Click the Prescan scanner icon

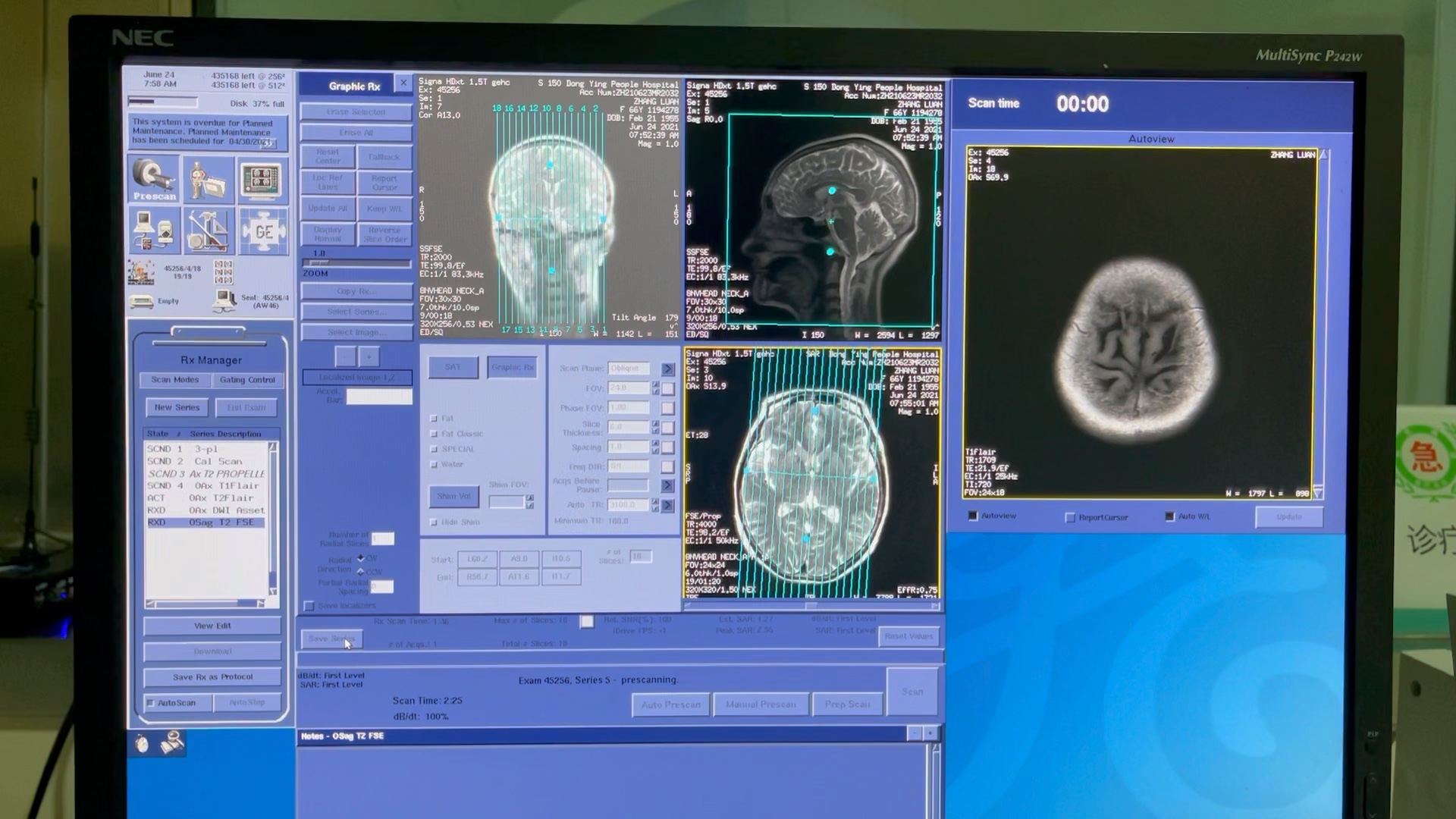point(155,179)
